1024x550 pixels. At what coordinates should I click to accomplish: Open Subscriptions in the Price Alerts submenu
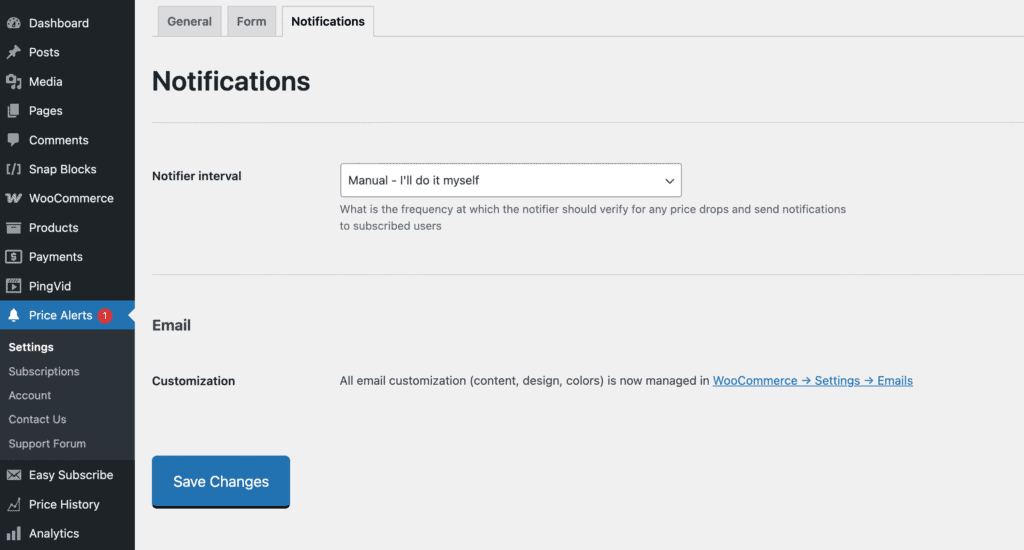click(44, 371)
